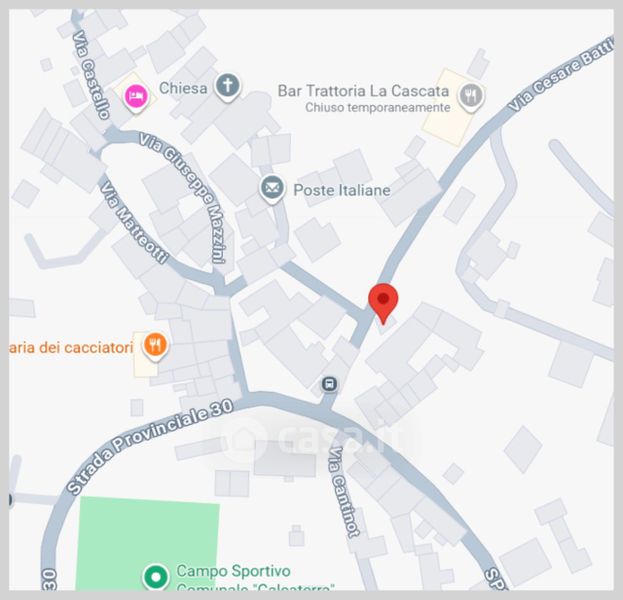
Task: Open the Poste Italiane label
Action: [342, 190]
